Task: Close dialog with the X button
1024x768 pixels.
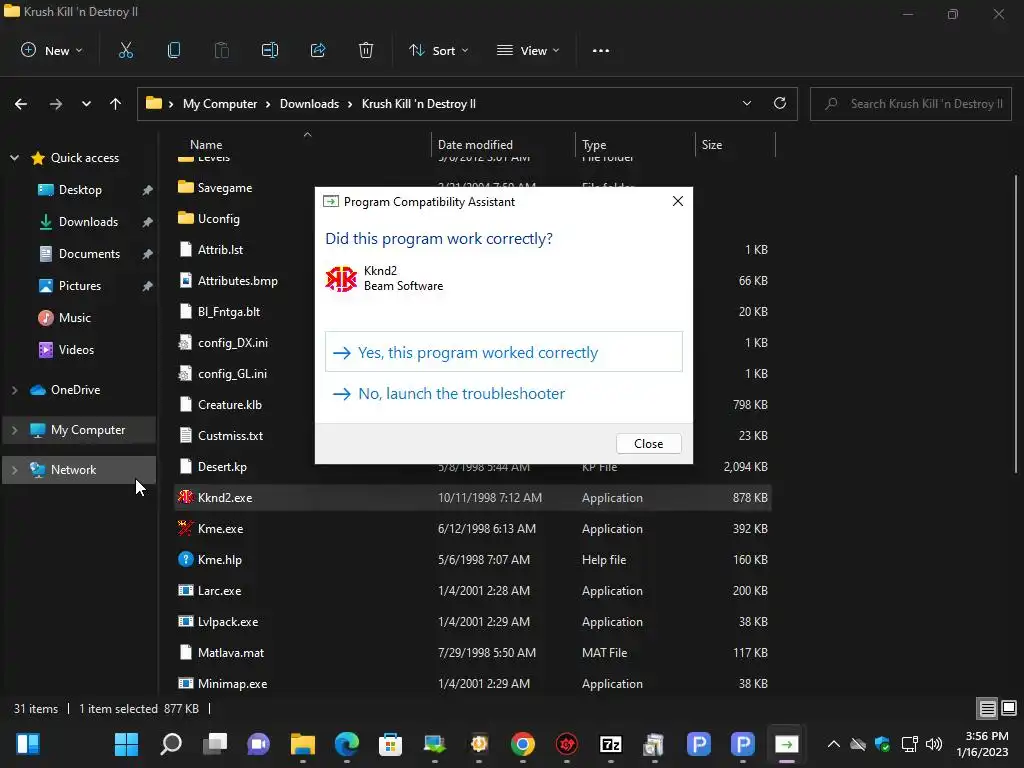Action: (x=678, y=201)
